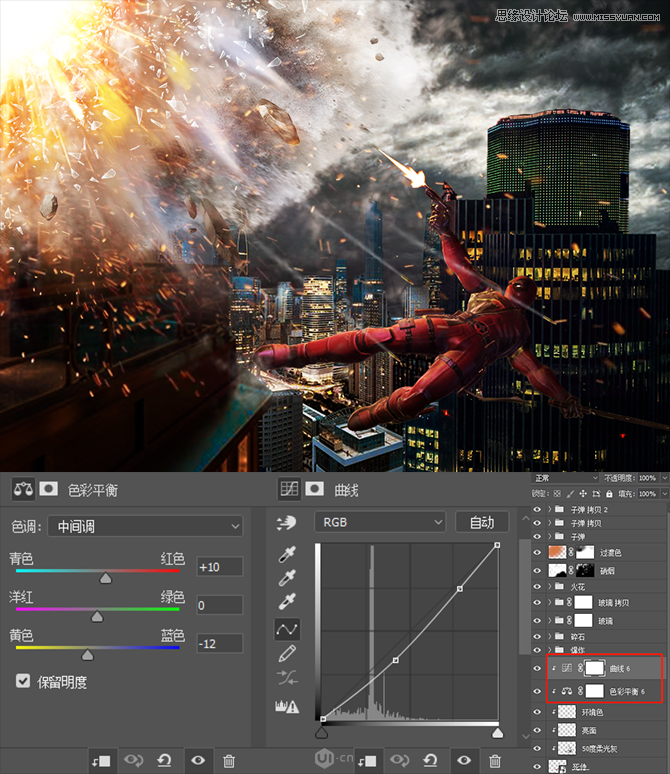This screenshot has width=670, height=774.
Task: Reset Curves to adjustment defaults
Action: [431, 761]
